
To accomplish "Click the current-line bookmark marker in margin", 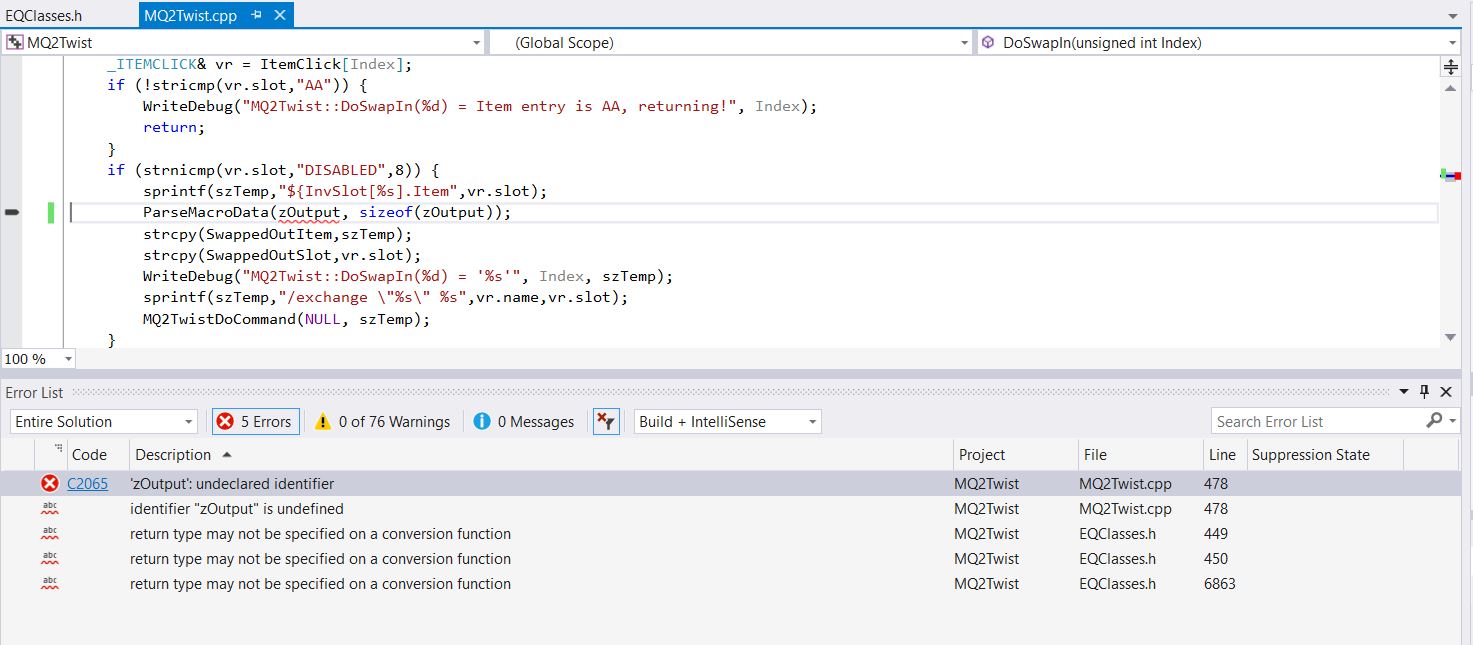I will [x=12, y=212].
